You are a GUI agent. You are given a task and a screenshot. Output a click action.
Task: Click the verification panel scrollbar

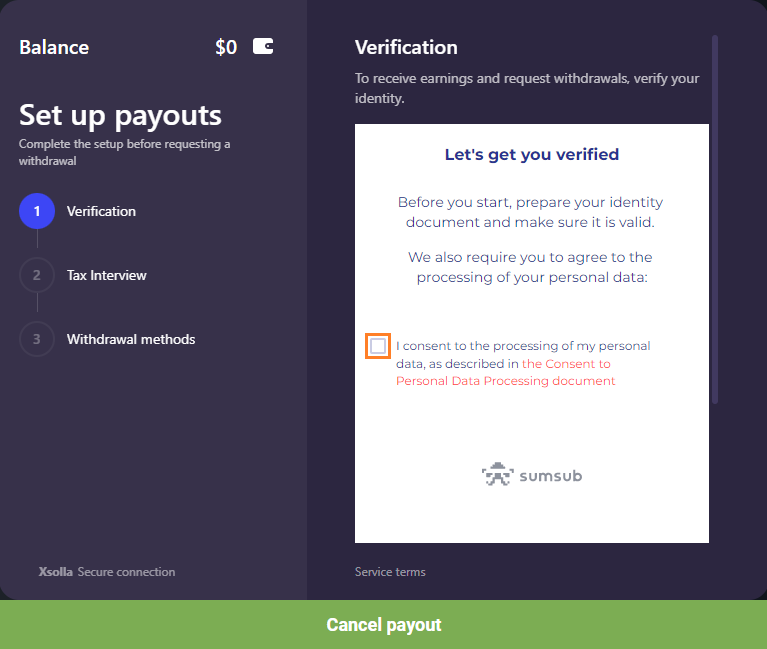click(x=715, y=219)
